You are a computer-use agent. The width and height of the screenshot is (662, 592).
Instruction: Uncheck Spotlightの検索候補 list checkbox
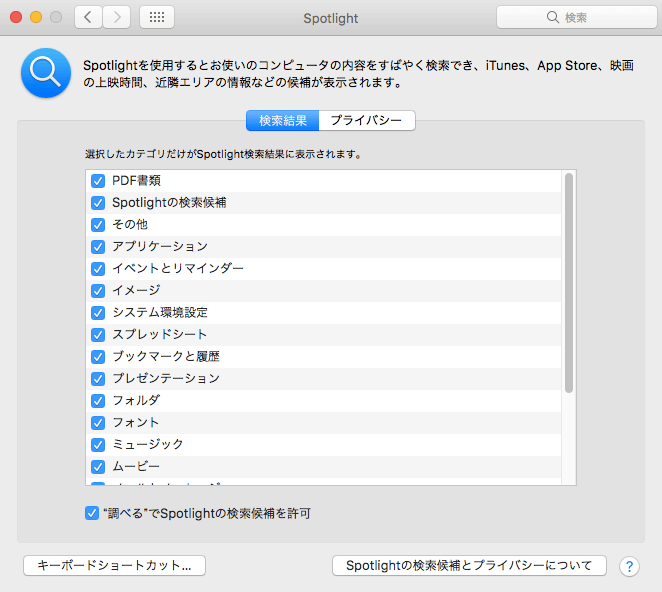[98, 203]
